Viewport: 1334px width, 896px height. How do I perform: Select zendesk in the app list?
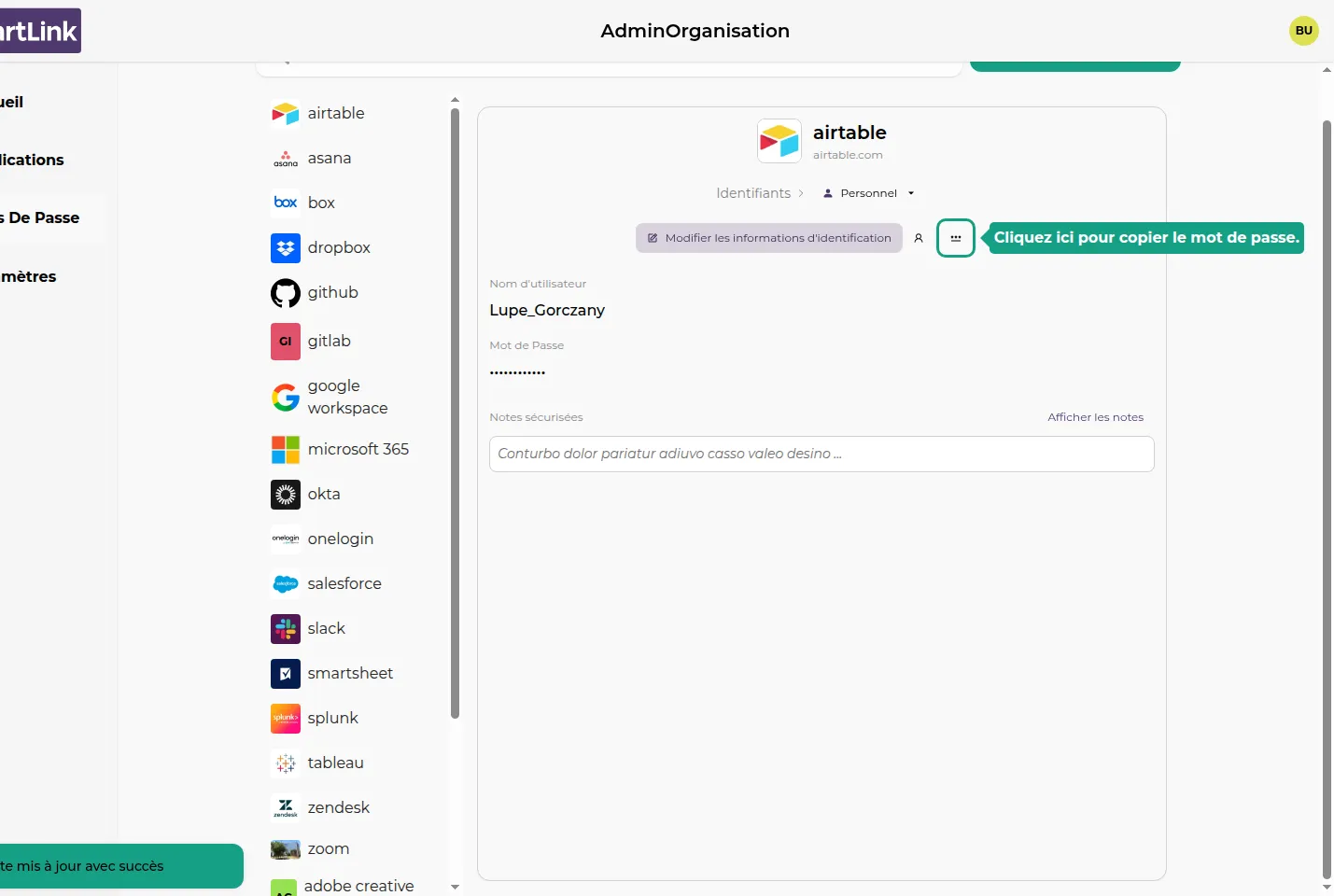(338, 808)
